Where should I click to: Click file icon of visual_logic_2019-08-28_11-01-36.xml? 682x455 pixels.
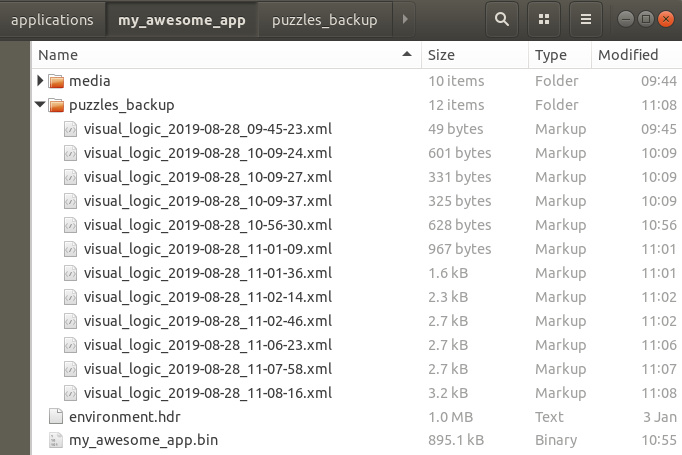[x=70, y=273]
